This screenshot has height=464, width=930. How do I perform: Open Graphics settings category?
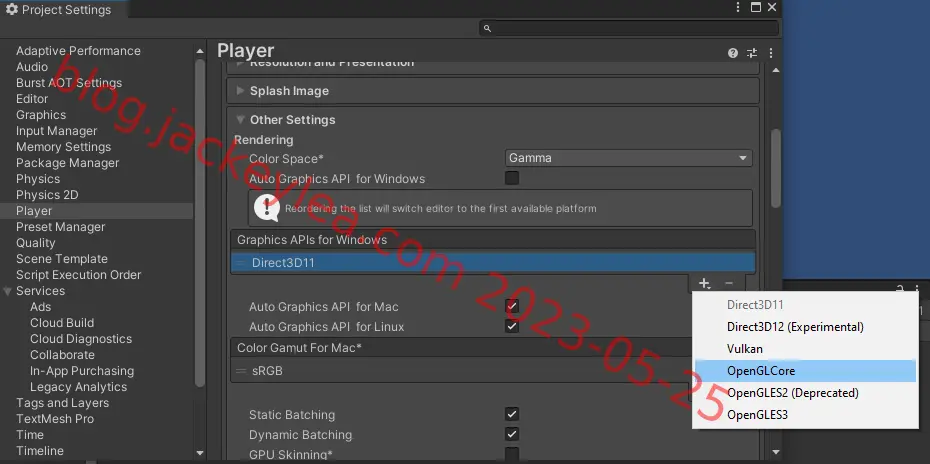point(41,115)
